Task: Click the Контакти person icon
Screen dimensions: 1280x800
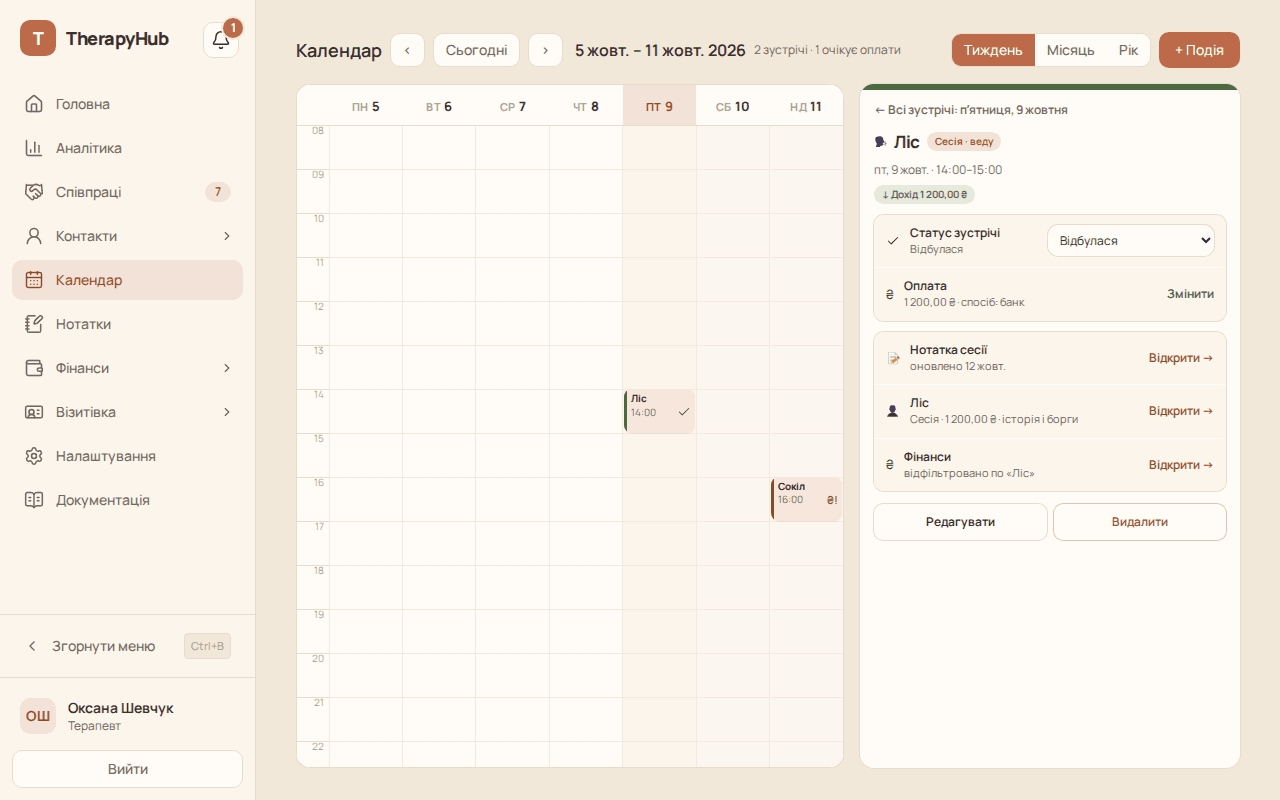Action: [x=34, y=236]
